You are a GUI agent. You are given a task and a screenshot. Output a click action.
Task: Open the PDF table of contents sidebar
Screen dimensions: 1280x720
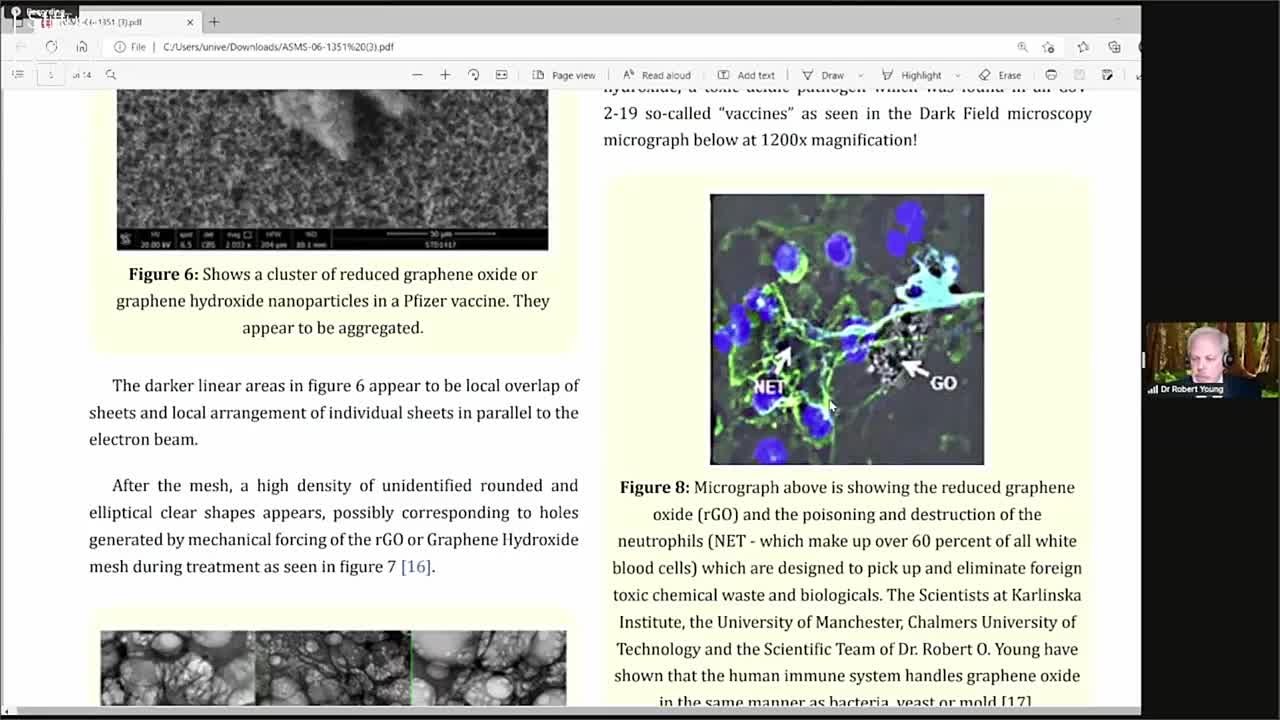(17, 75)
